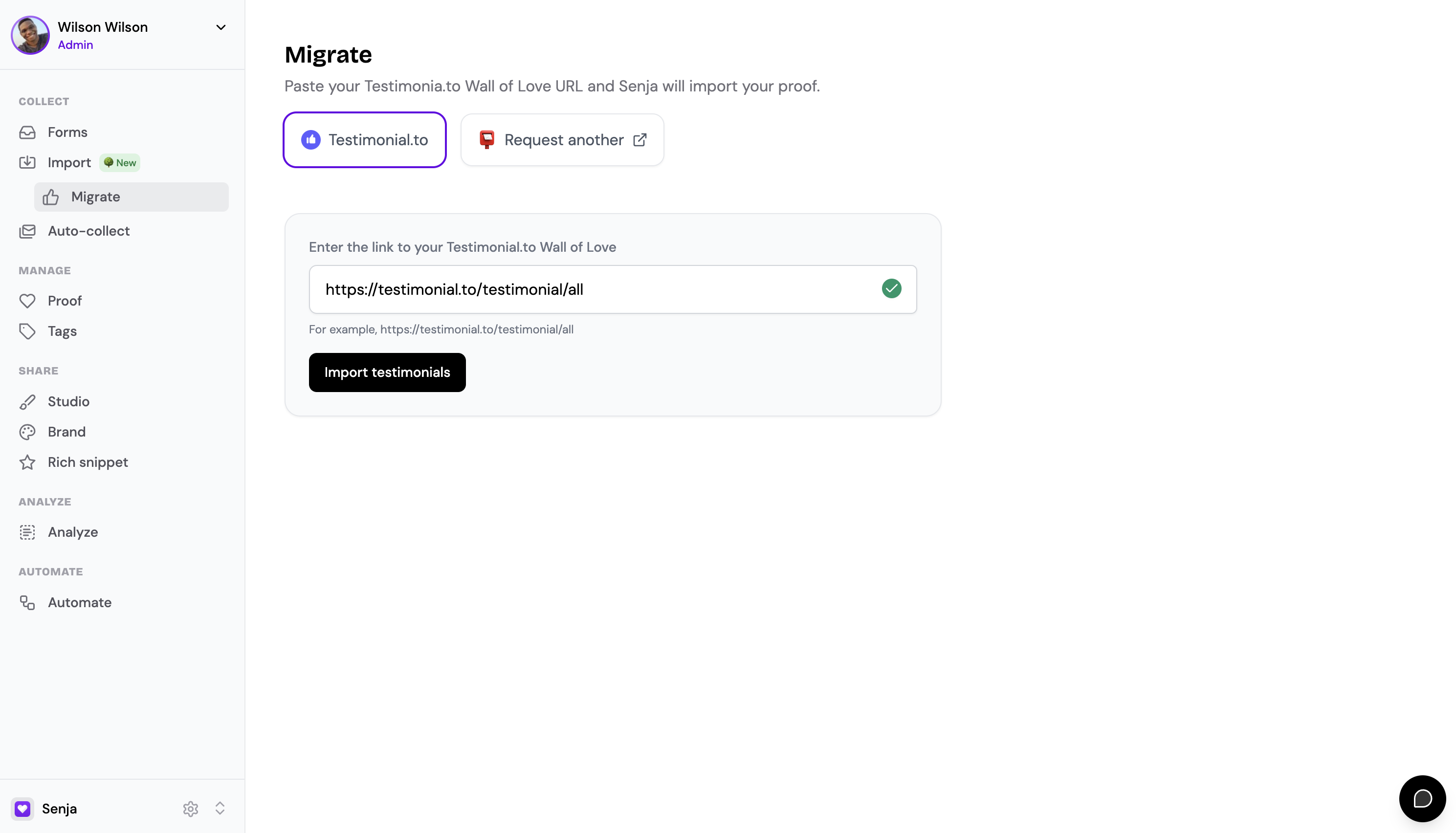Click Wilson Wilson's profile avatar

(x=30, y=35)
